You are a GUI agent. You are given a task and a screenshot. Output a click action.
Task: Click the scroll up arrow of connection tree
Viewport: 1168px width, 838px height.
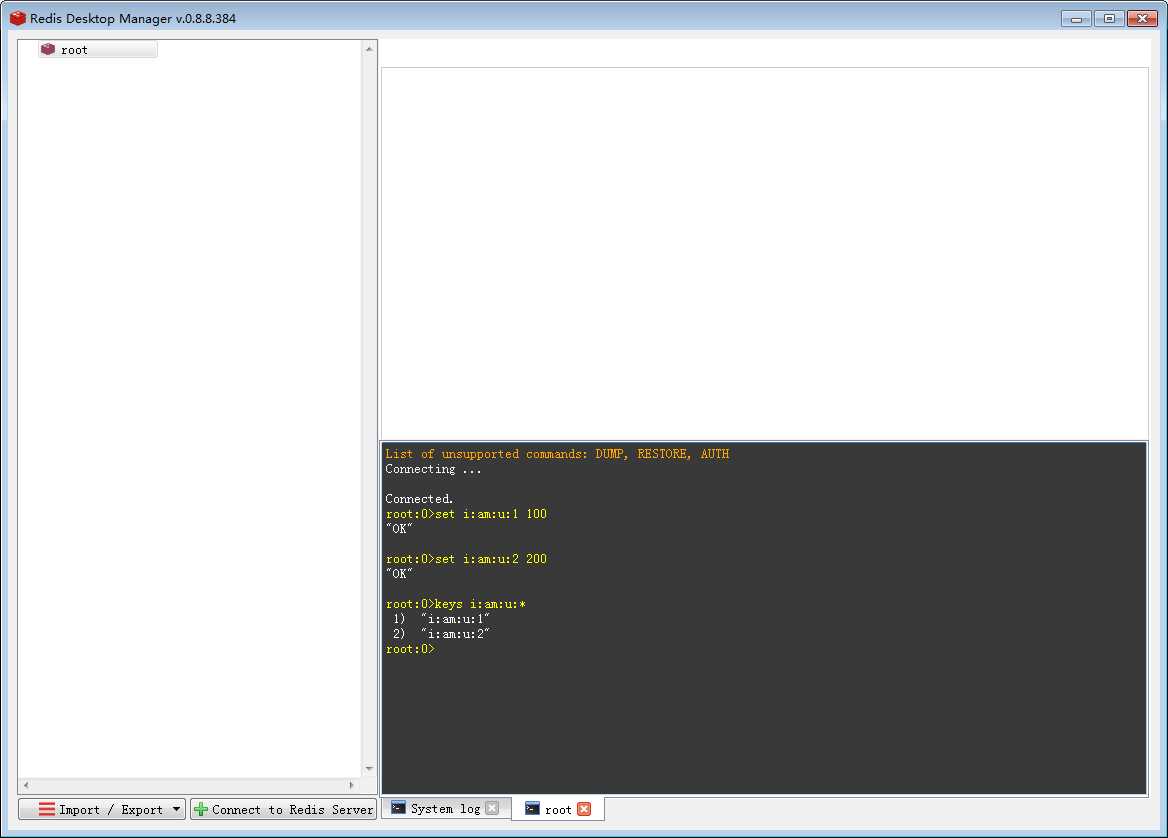[369, 48]
